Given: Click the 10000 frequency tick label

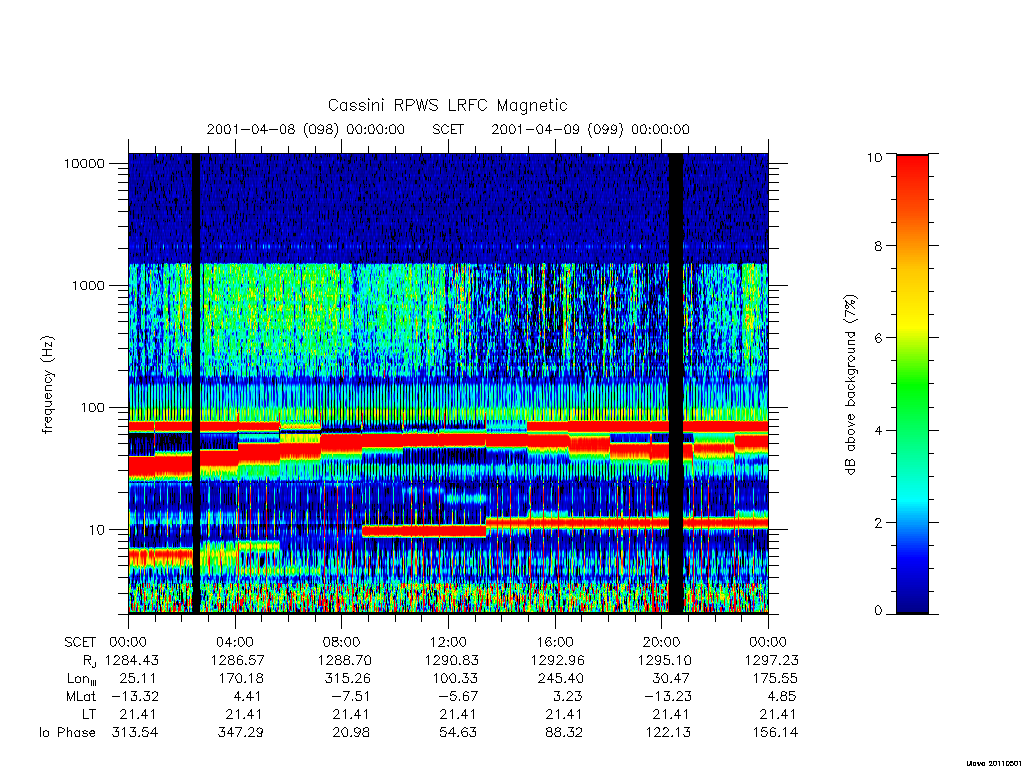Looking at the screenshot, I should [84, 163].
